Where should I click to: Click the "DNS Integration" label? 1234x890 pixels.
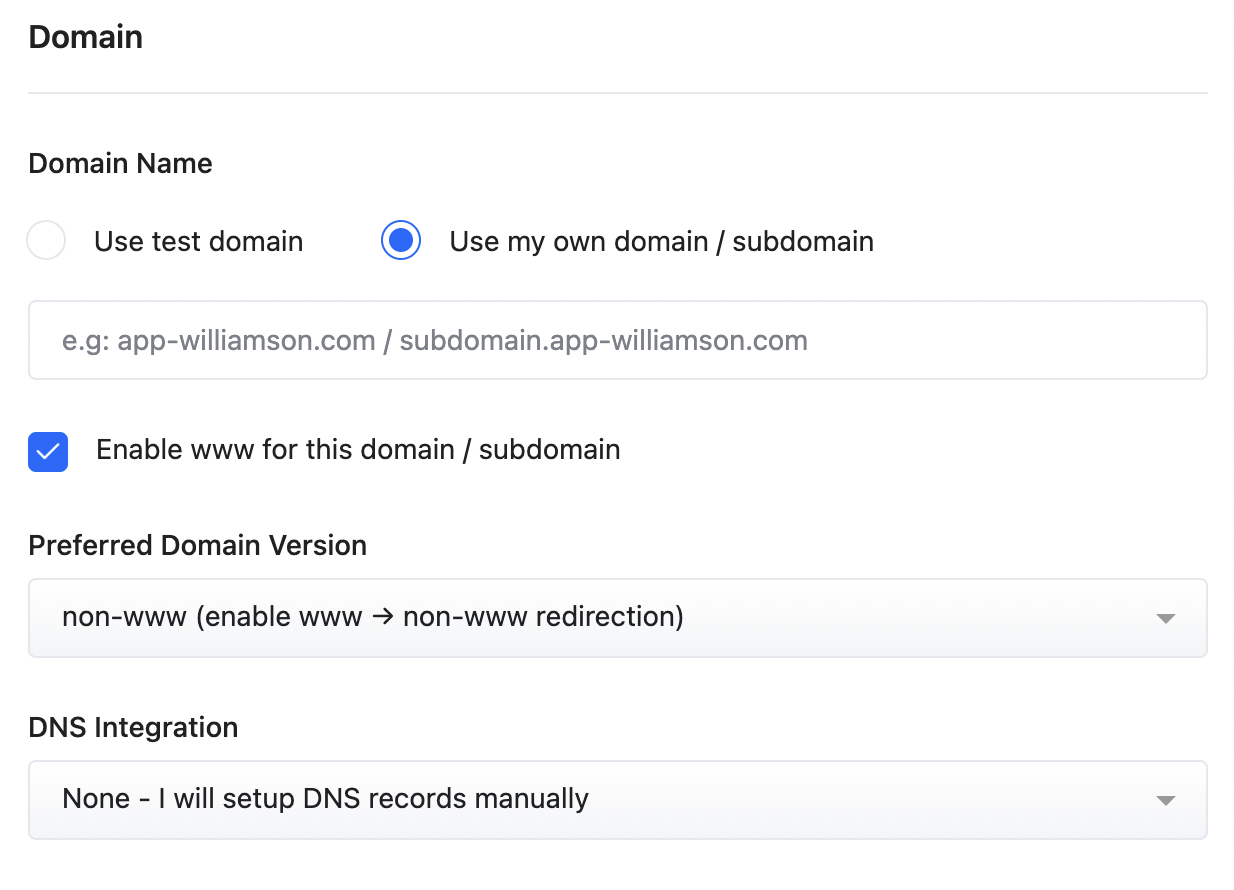133,727
